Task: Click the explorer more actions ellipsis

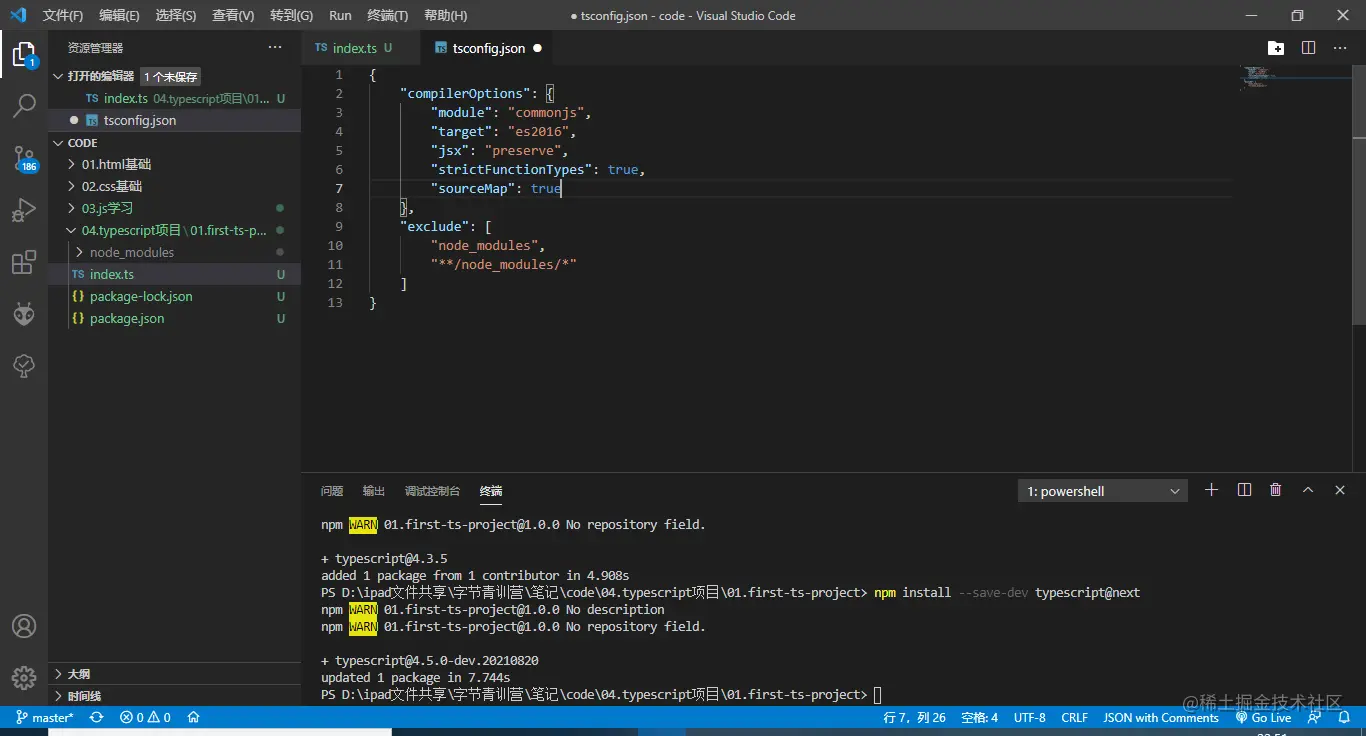Action: pos(275,47)
